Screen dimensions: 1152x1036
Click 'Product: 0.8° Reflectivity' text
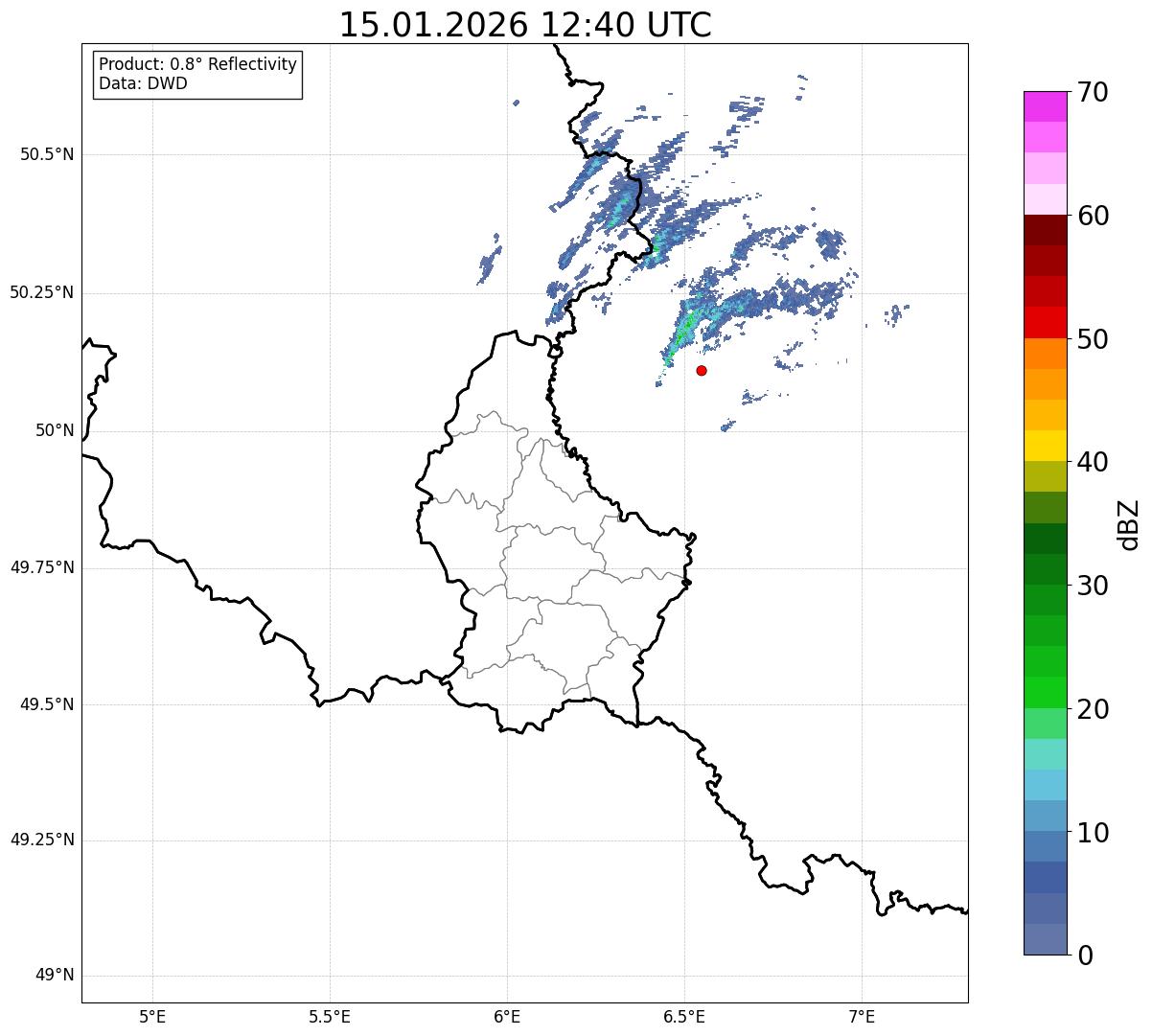(198, 64)
